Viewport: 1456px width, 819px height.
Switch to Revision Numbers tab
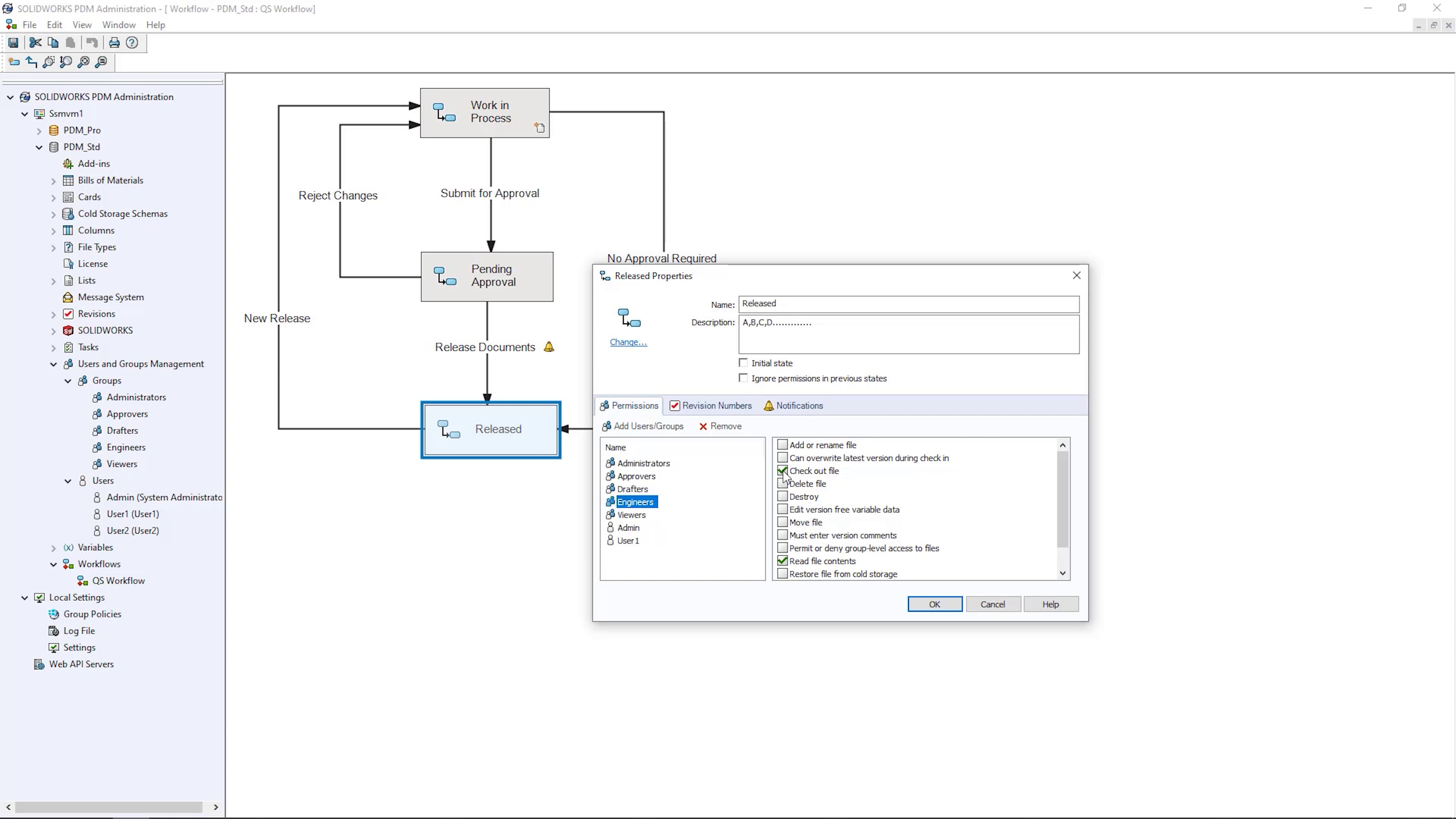714,405
